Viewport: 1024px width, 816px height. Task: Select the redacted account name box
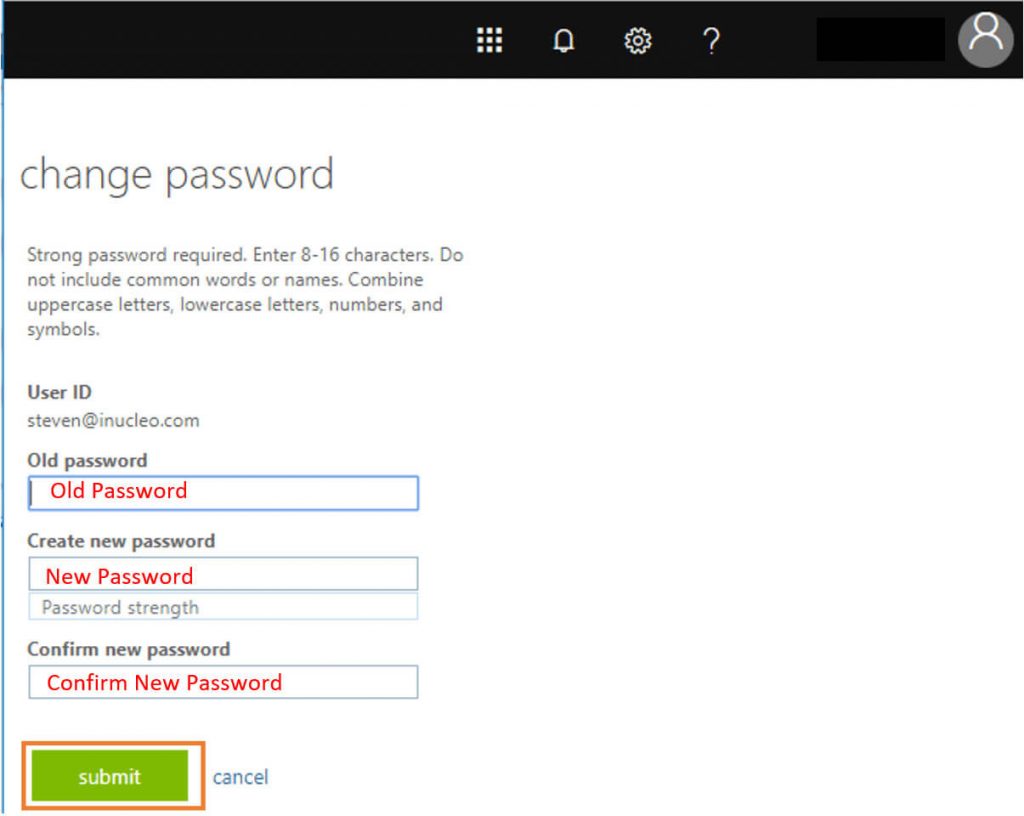click(x=880, y=39)
